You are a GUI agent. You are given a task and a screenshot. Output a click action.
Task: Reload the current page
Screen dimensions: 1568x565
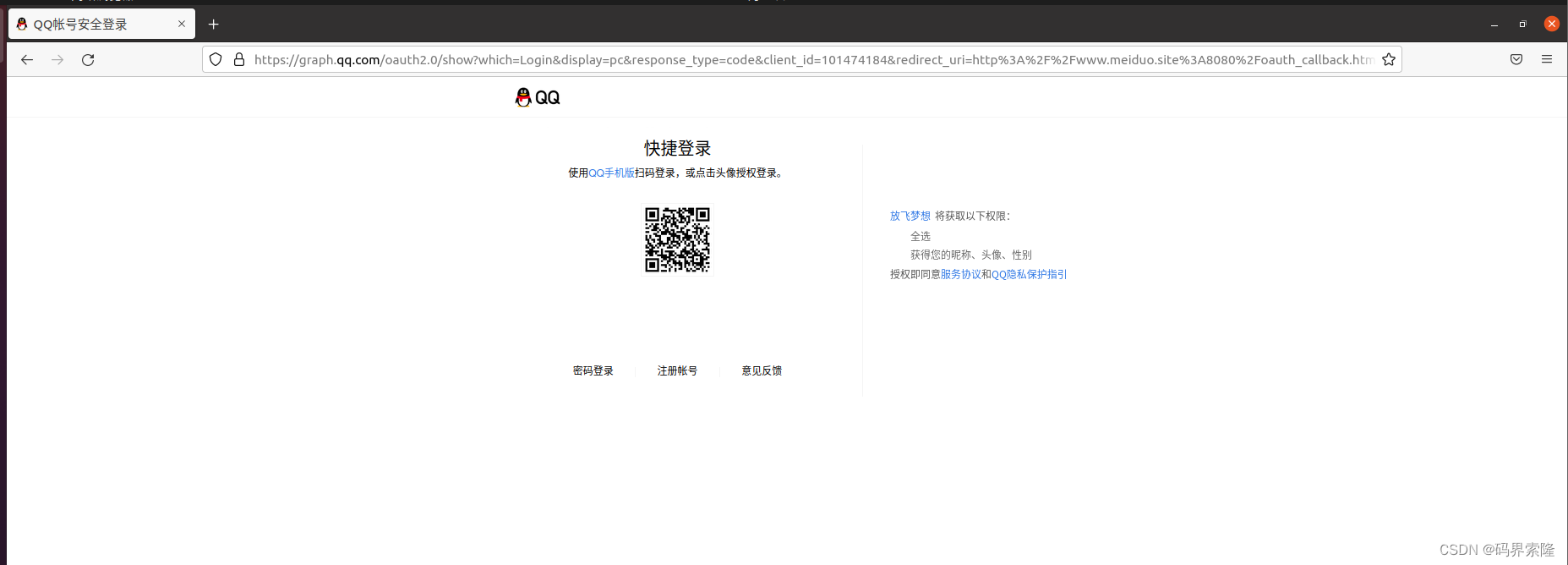88,59
